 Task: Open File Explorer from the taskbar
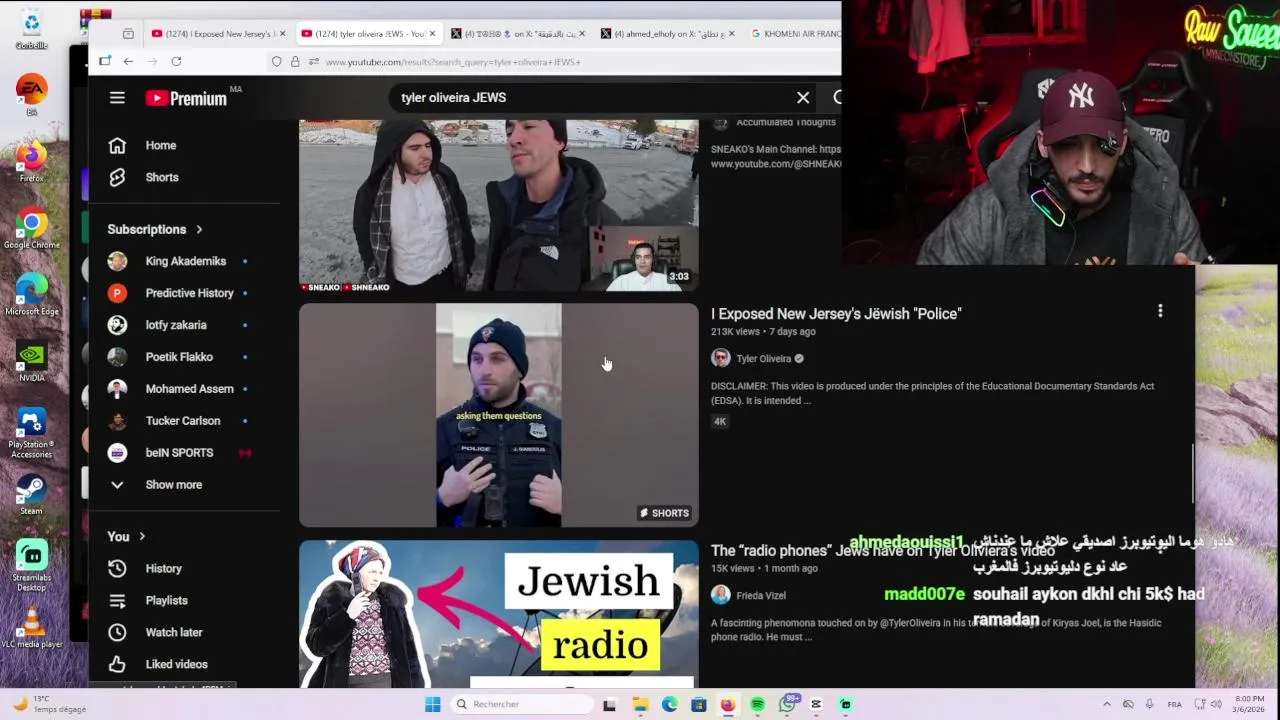pyautogui.click(x=640, y=704)
